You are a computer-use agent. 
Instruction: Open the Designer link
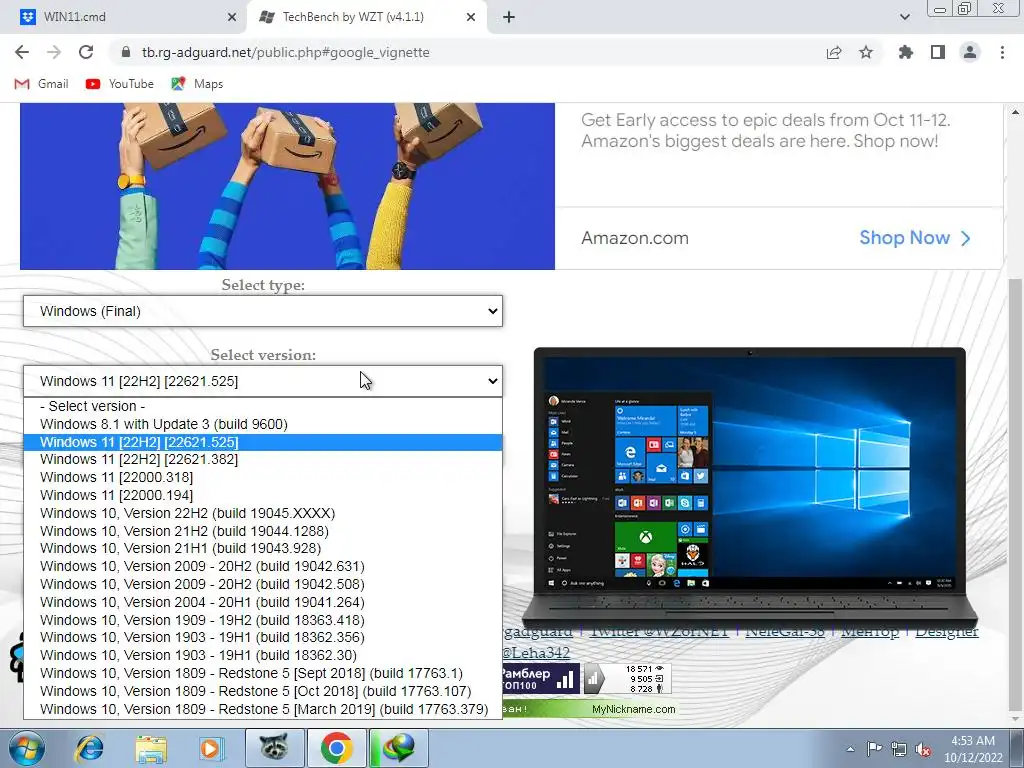946,632
